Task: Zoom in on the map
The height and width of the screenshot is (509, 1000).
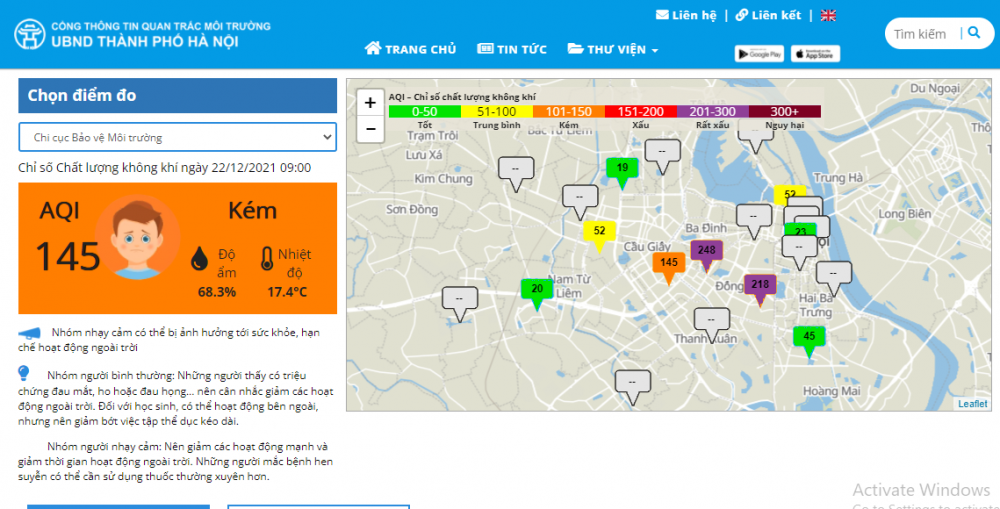Action: pyautogui.click(x=370, y=102)
